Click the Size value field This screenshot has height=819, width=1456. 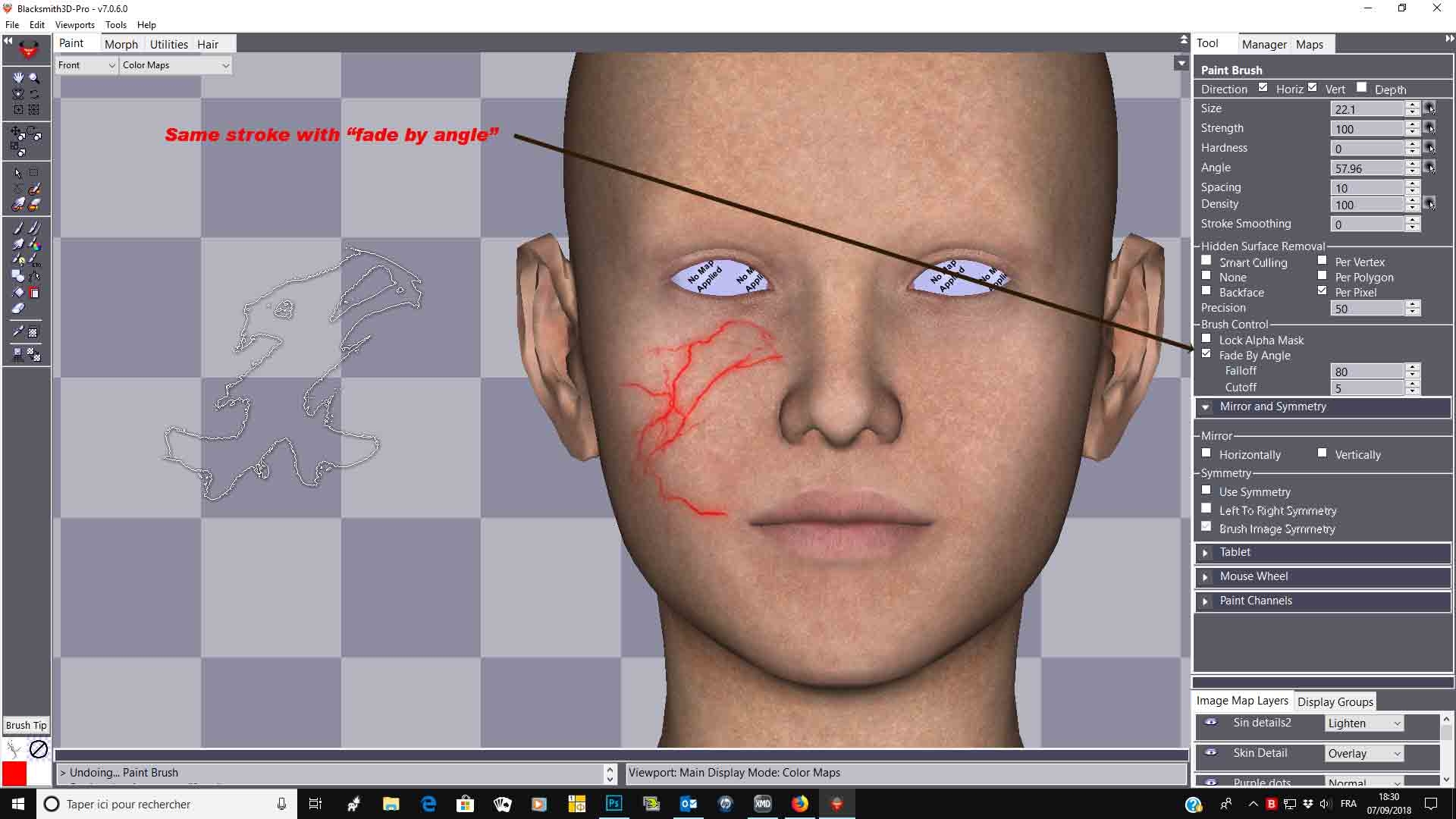[1367, 109]
